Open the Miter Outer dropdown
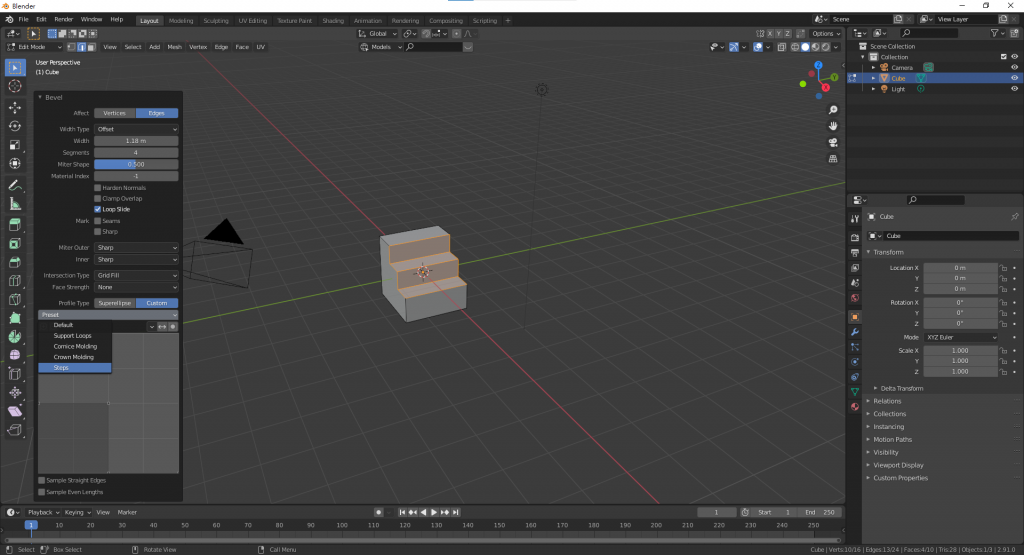 click(x=136, y=247)
